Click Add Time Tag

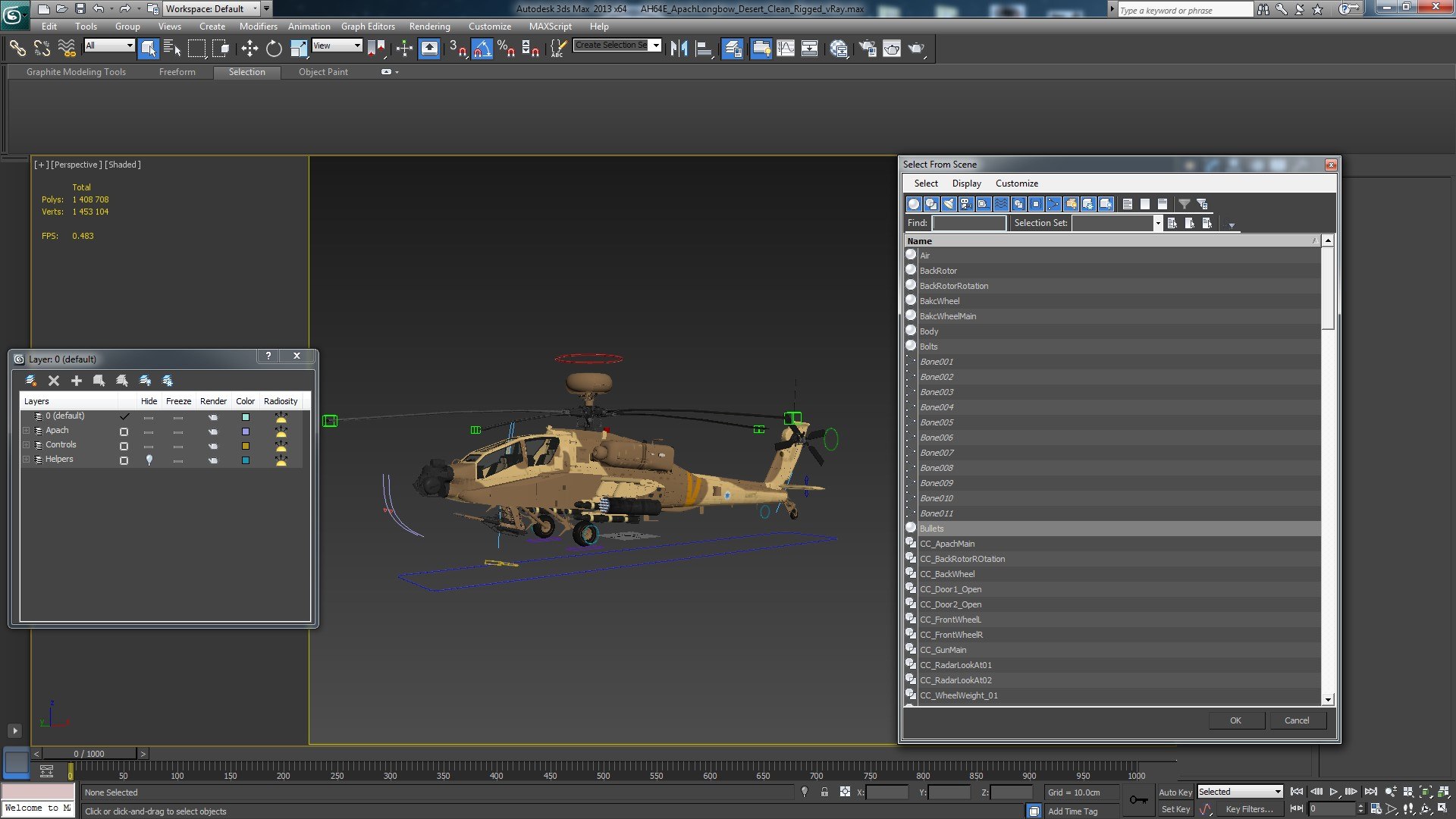pyautogui.click(x=1072, y=811)
